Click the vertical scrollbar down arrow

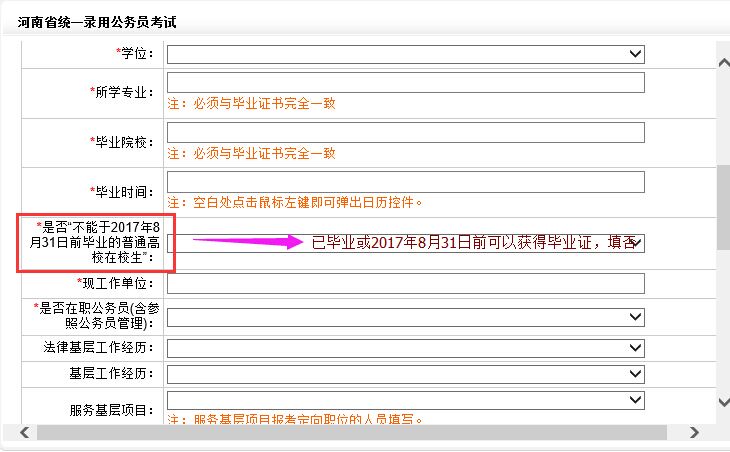722,401
